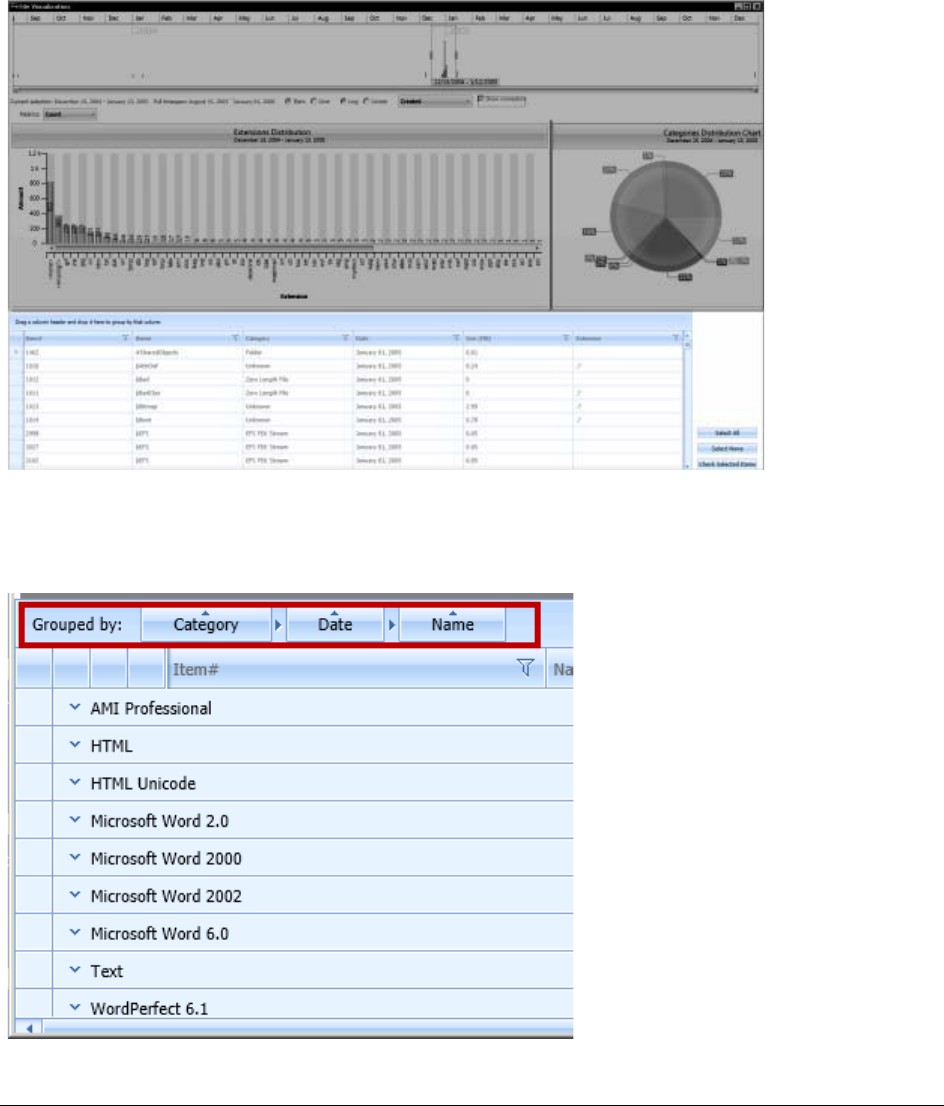Expand the Microsoft Word 2002 group
This screenshot has height=1106, width=944.
(75, 894)
